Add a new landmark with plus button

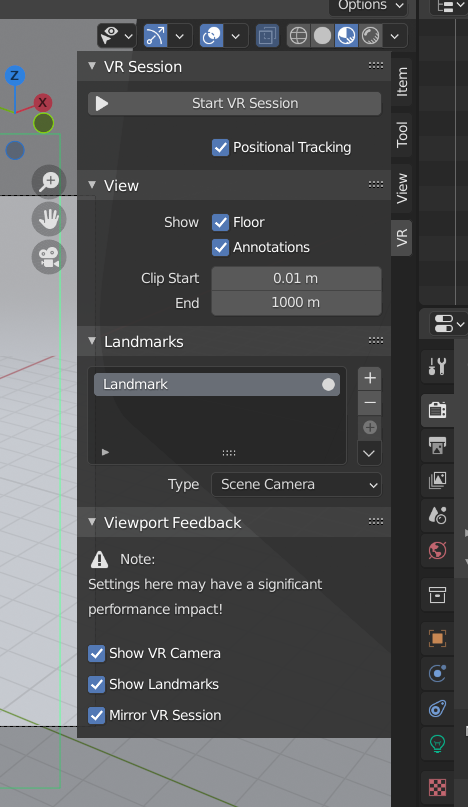pos(370,378)
